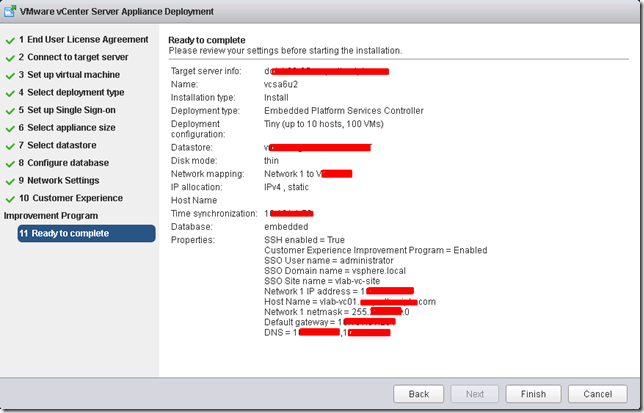644x413 pixels.
Task: Click the 'Network mapping:' label
Action: (207, 174)
